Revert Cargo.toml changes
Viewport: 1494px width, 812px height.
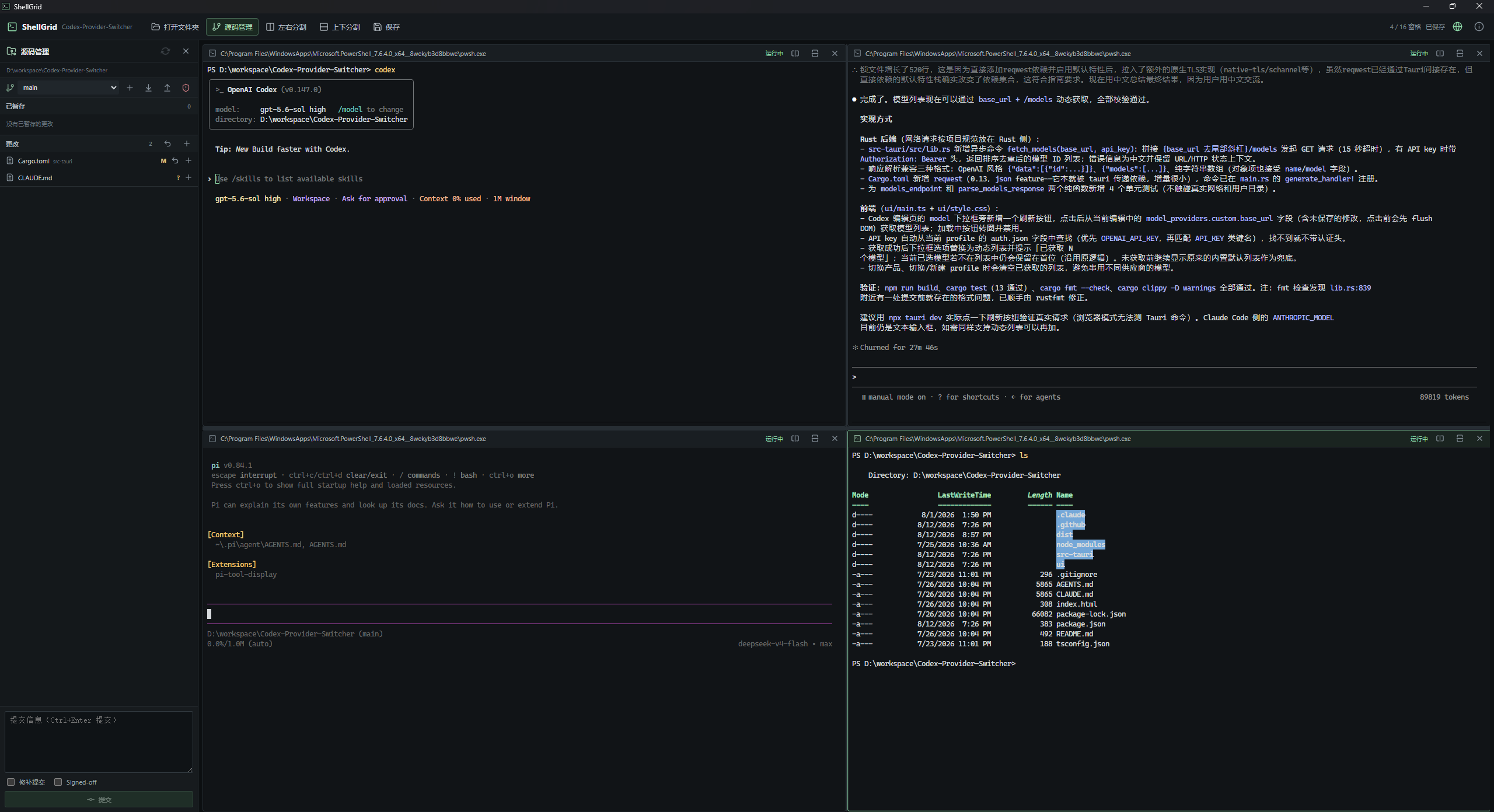point(175,160)
